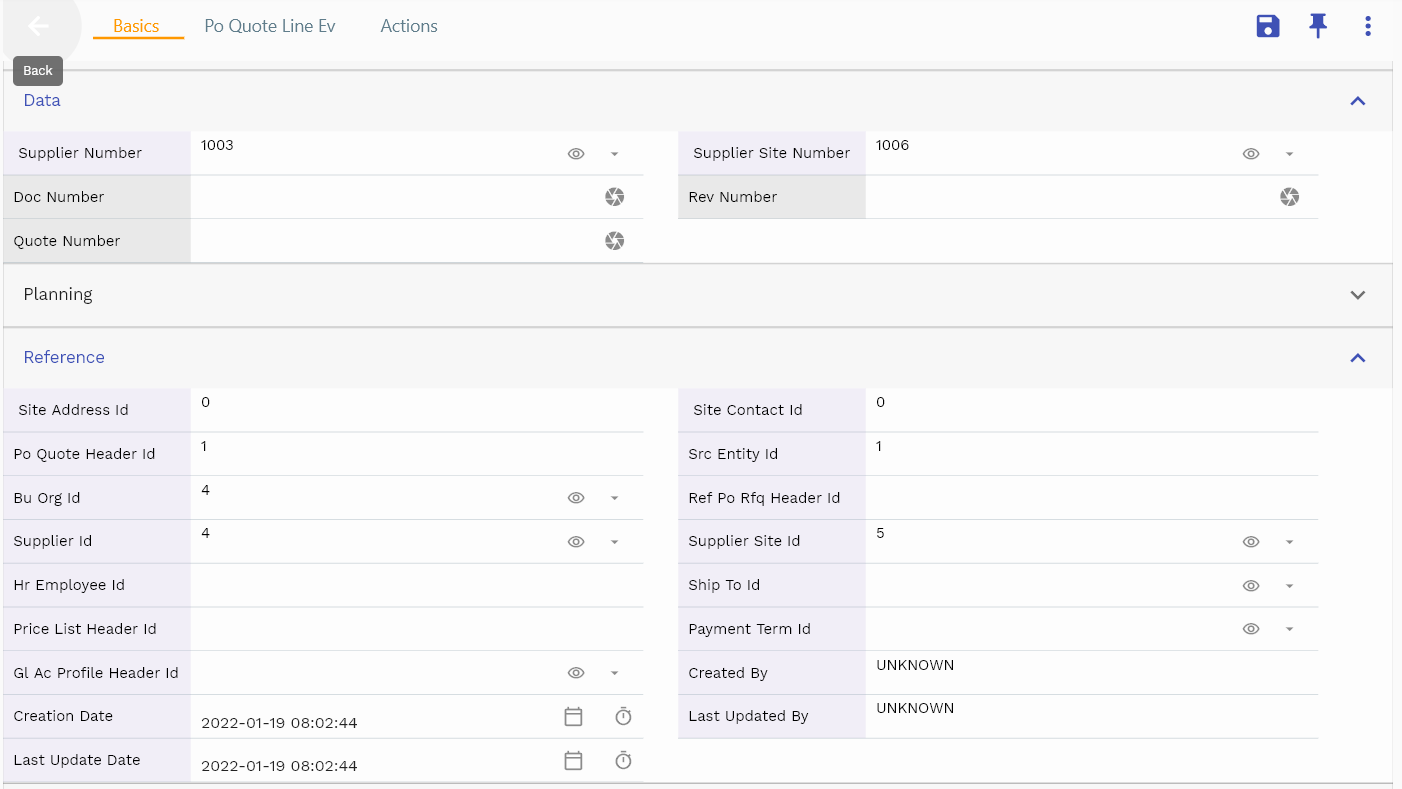Open the Payment Term Id dropdown arrow
Viewport: 1402px width, 789px height.
pos(1289,629)
